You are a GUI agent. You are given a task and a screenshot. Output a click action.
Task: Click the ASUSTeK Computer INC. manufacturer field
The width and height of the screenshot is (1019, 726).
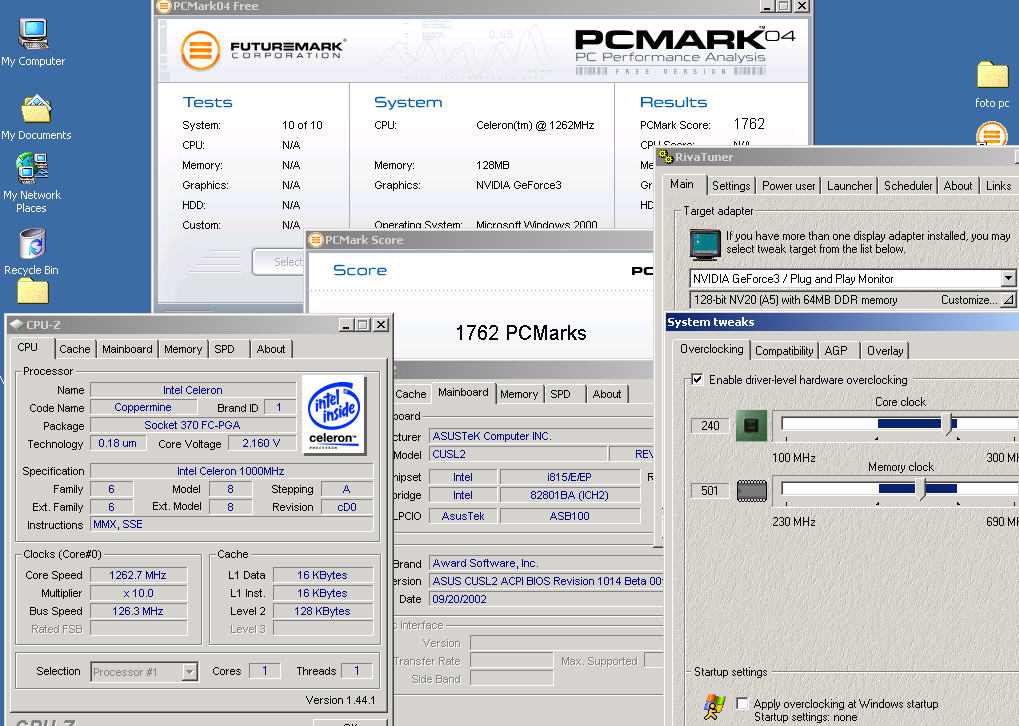click(540, 436)
